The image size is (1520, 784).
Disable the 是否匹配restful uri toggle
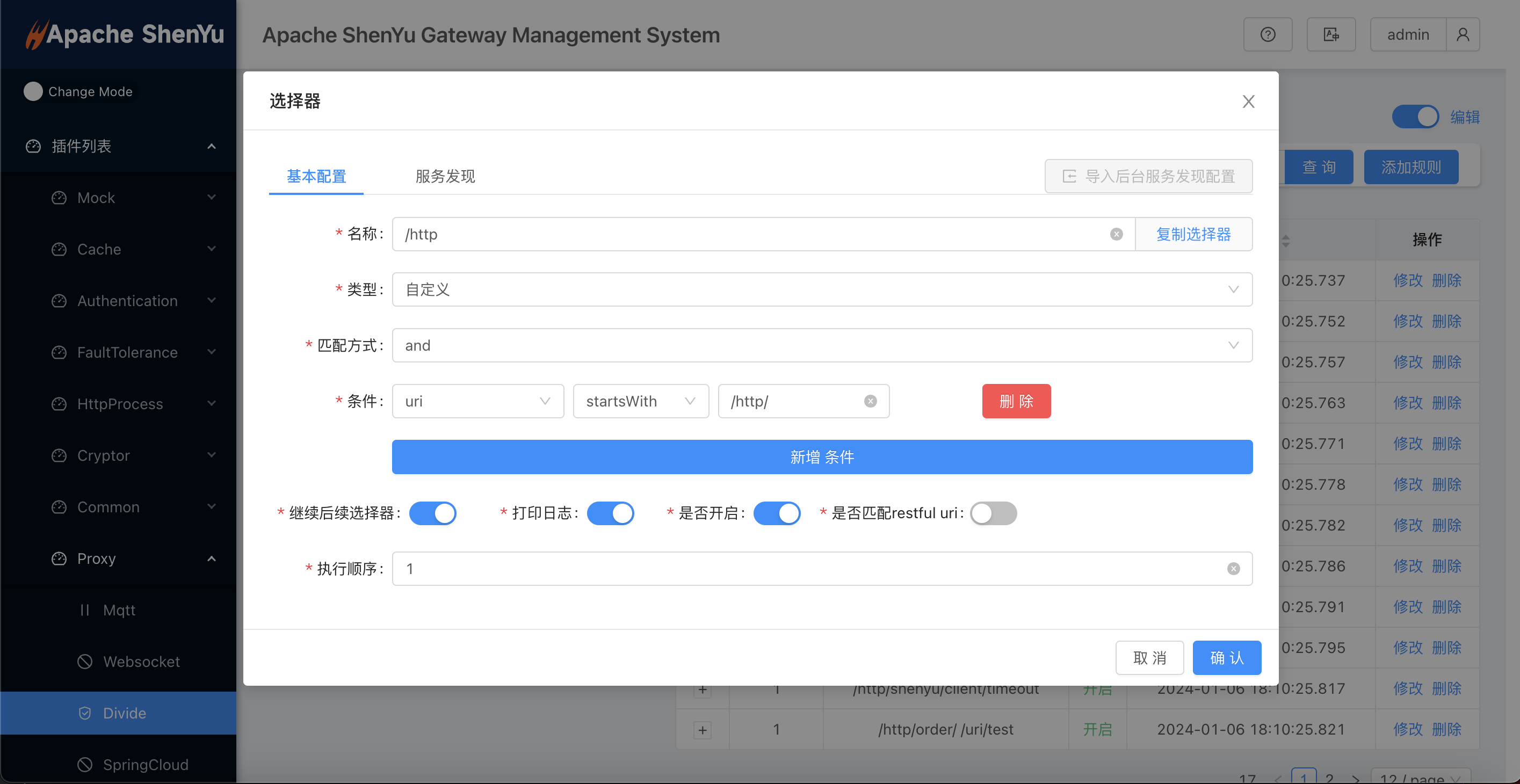tap(992, 514)
